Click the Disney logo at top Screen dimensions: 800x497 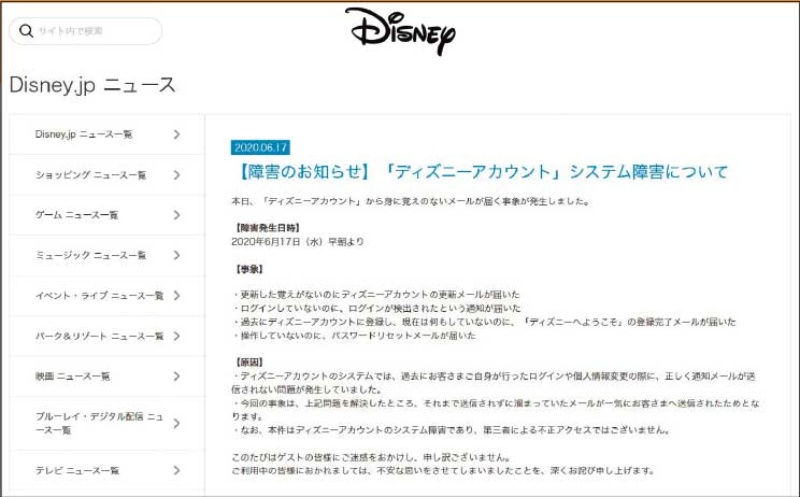click(400, 31)
